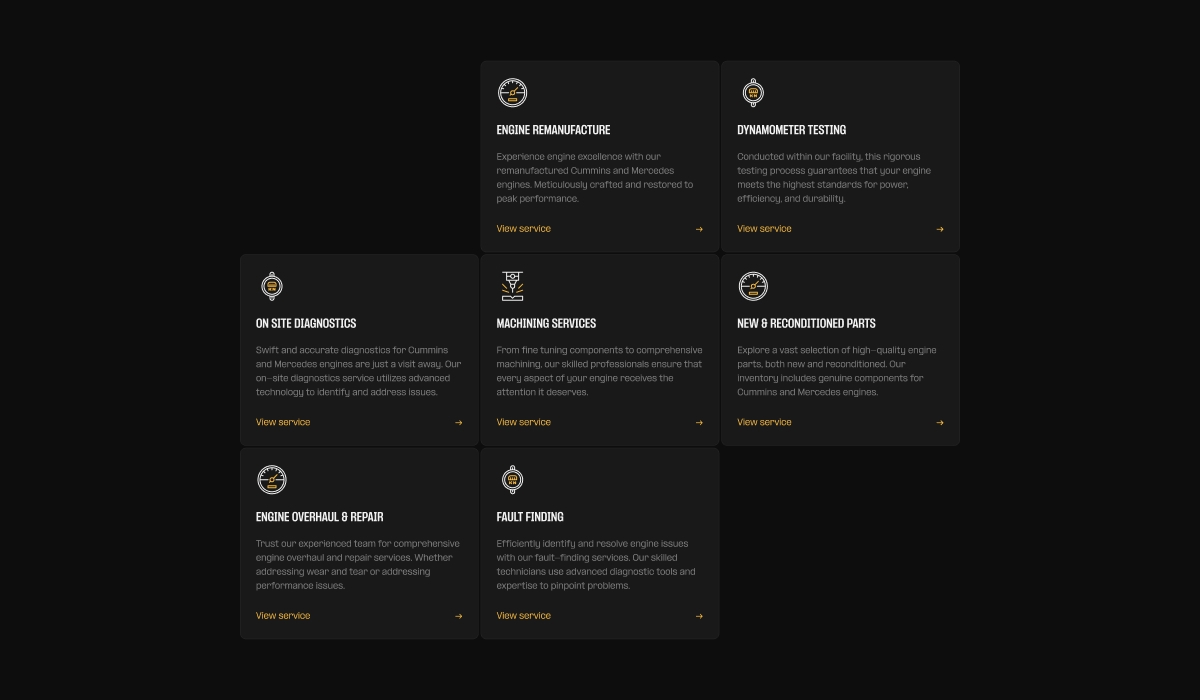1200x700 pixels.
Task: Click the arrow on the Engine Remanufacture card
Action: coord(699,229)
